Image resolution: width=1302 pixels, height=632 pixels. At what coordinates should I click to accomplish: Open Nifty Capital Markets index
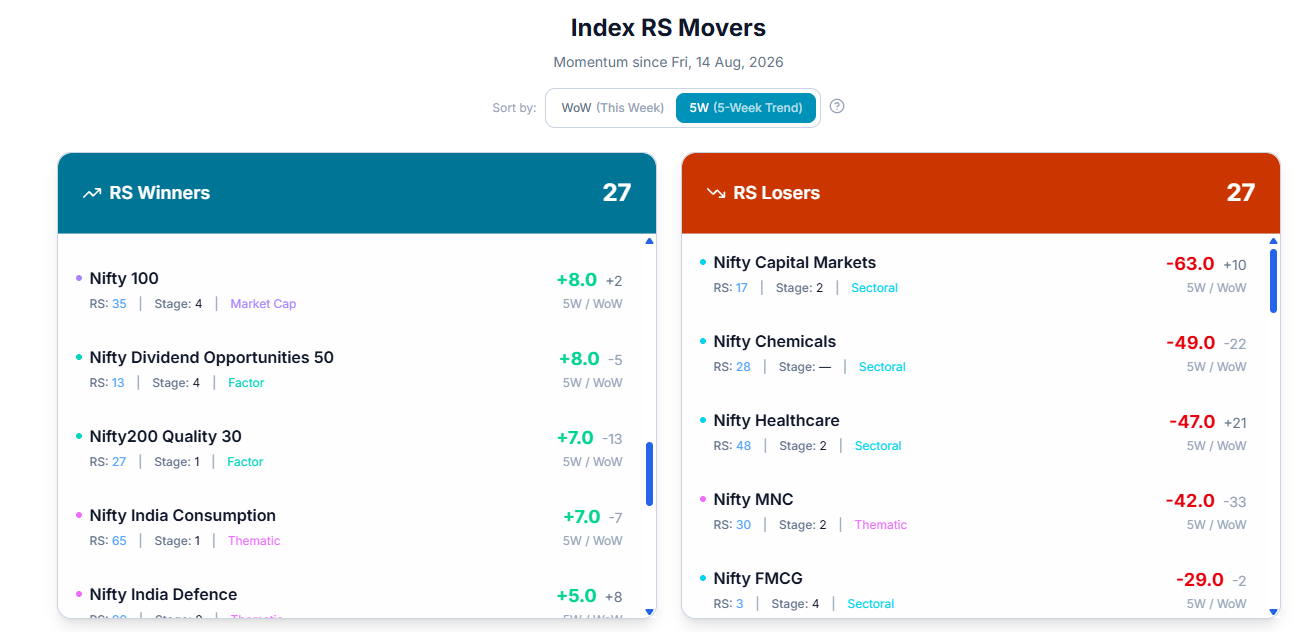[x=794, y=262]
